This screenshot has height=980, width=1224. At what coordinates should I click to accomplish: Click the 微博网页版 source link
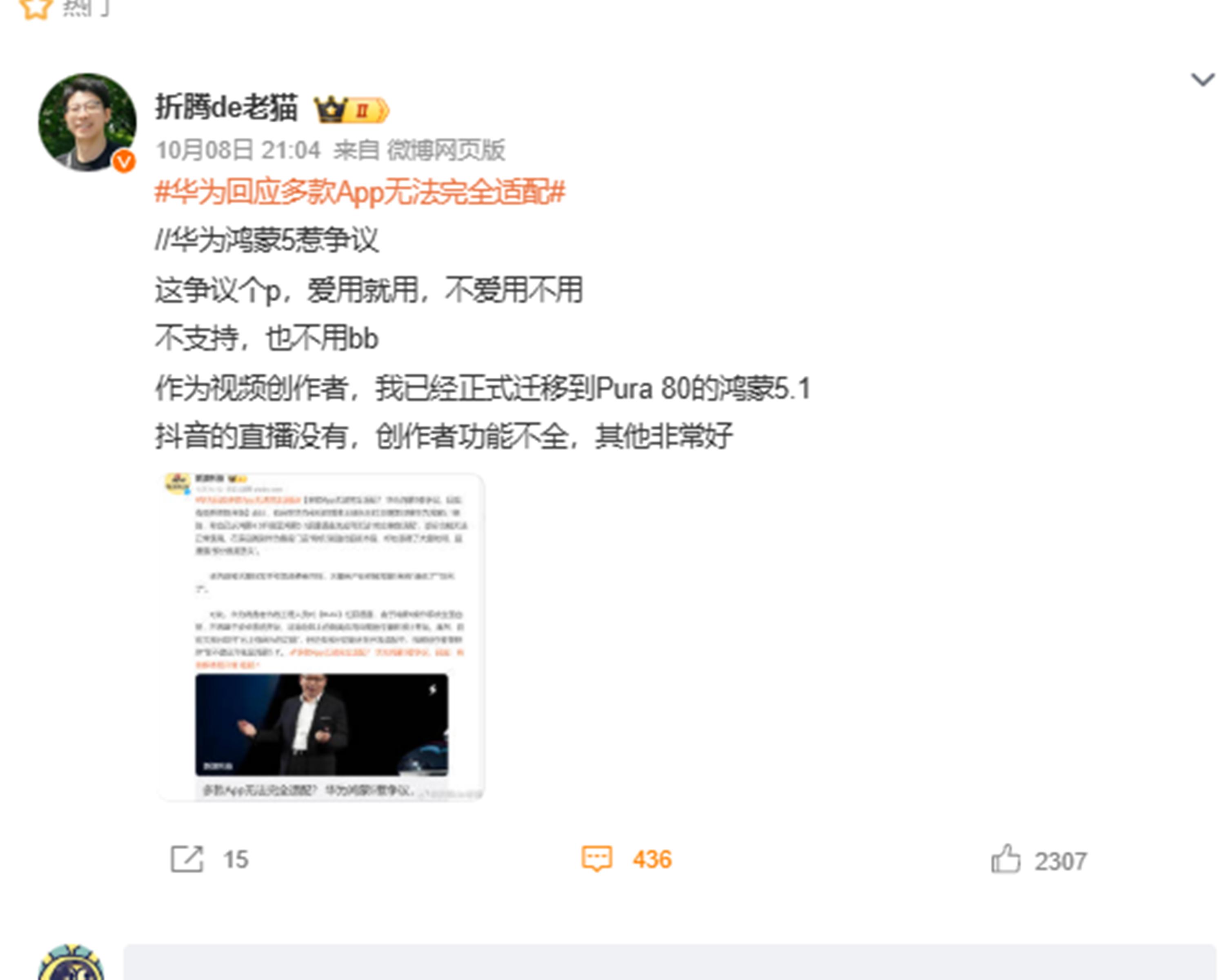[446, 150]
